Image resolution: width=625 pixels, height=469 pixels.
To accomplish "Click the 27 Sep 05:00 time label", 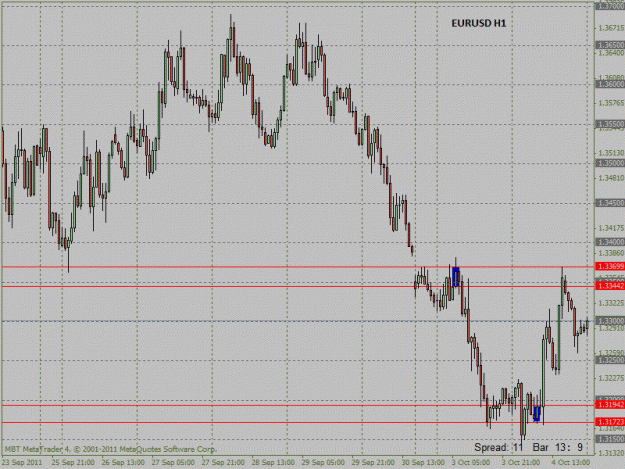I will click(173, 463).
